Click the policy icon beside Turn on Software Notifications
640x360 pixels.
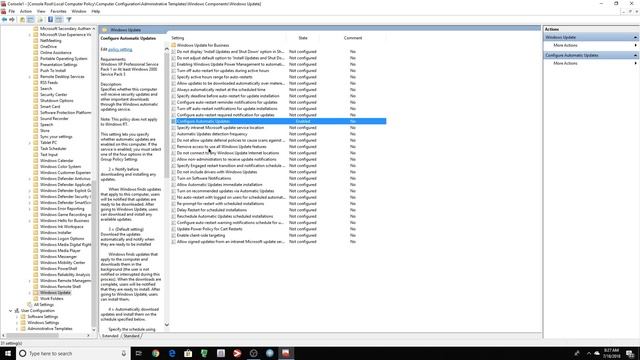[x=173, y=178]
